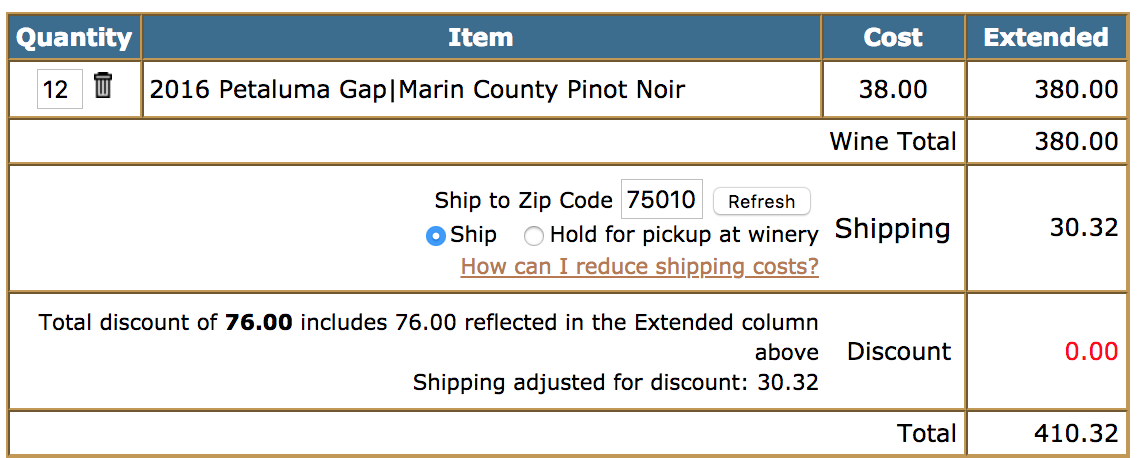Click the Quantity column header

pos(74,37)
